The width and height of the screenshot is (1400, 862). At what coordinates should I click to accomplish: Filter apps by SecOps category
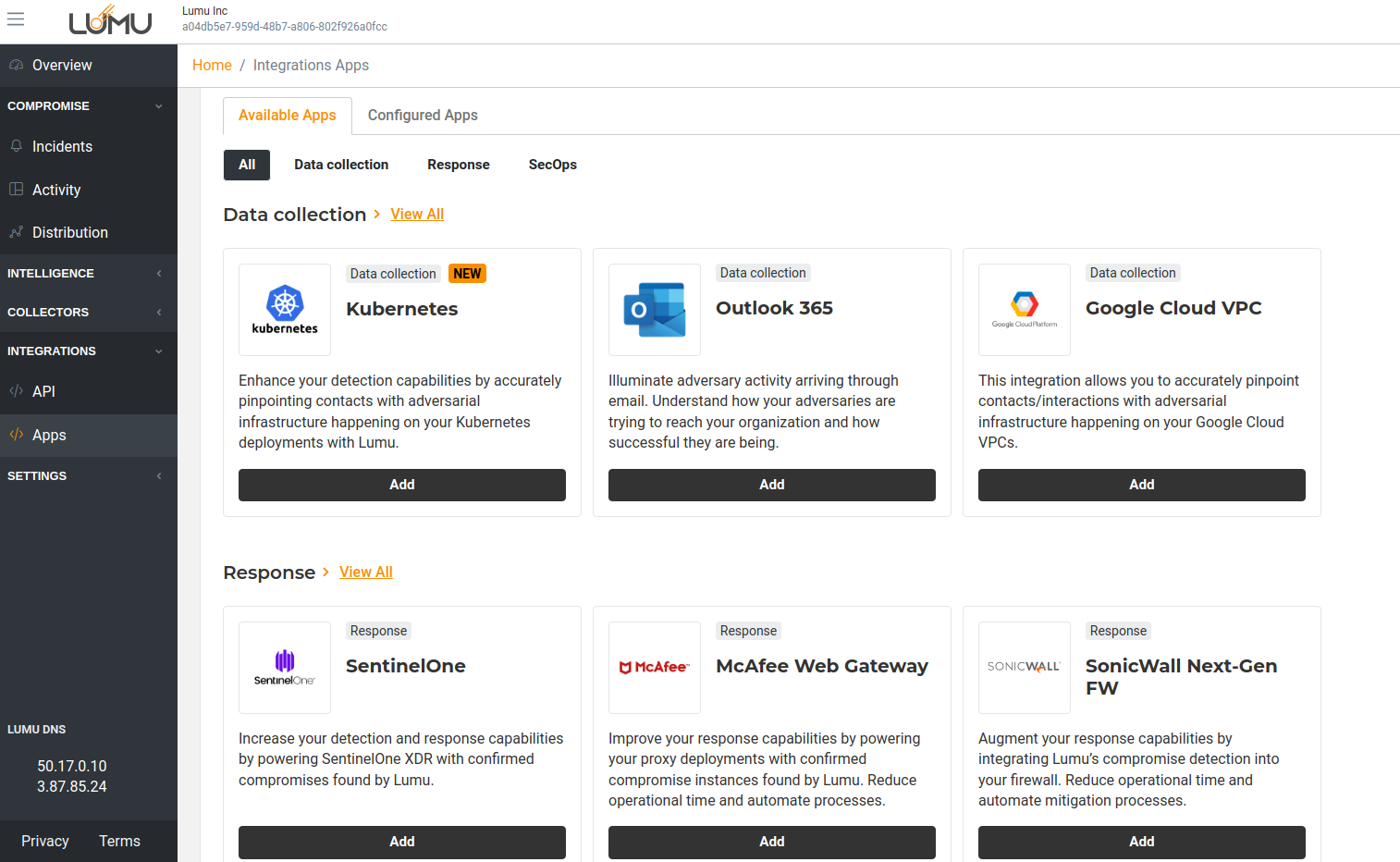point(552,165)
